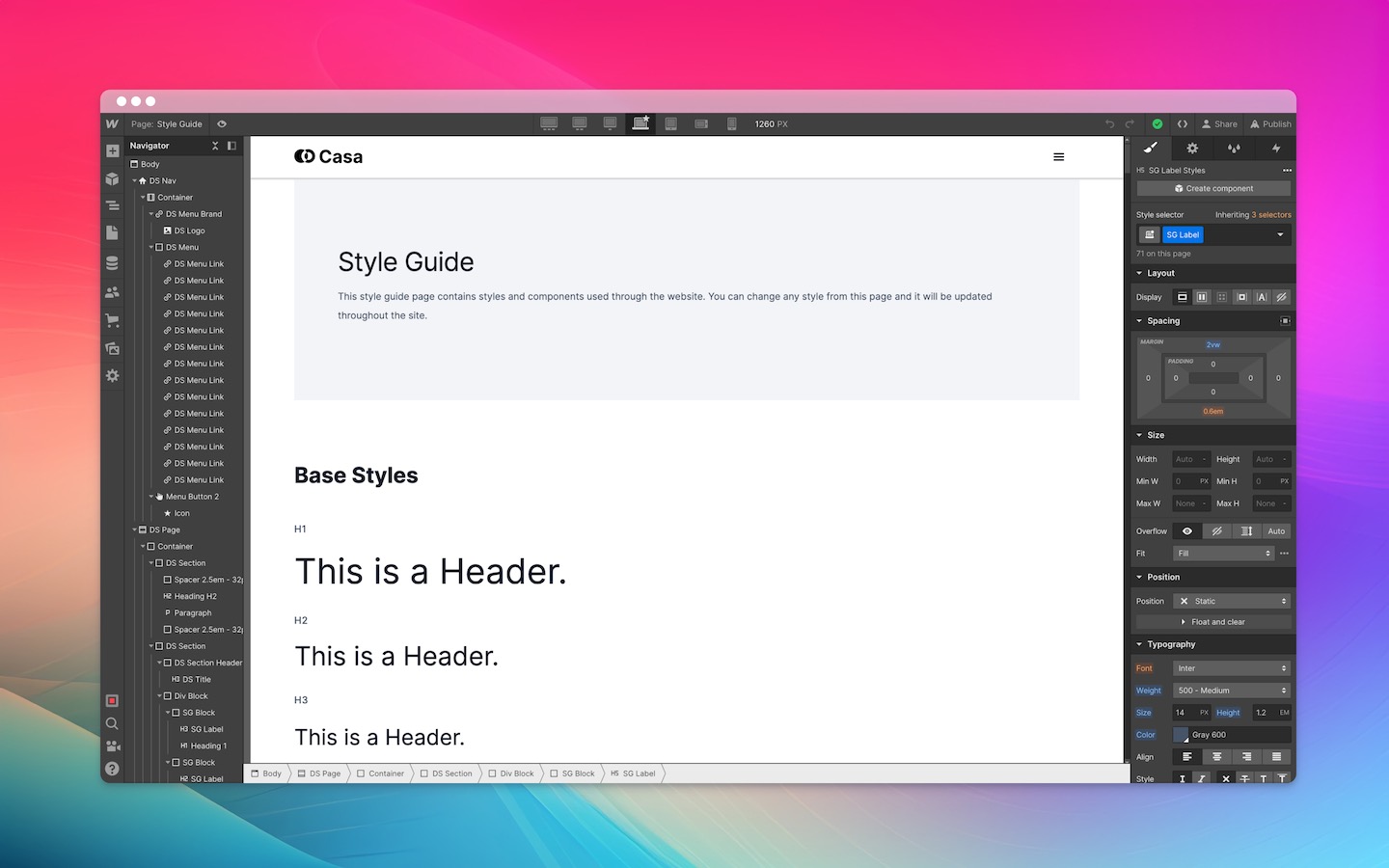Collapse all in Navigator panel

[215, 146]
